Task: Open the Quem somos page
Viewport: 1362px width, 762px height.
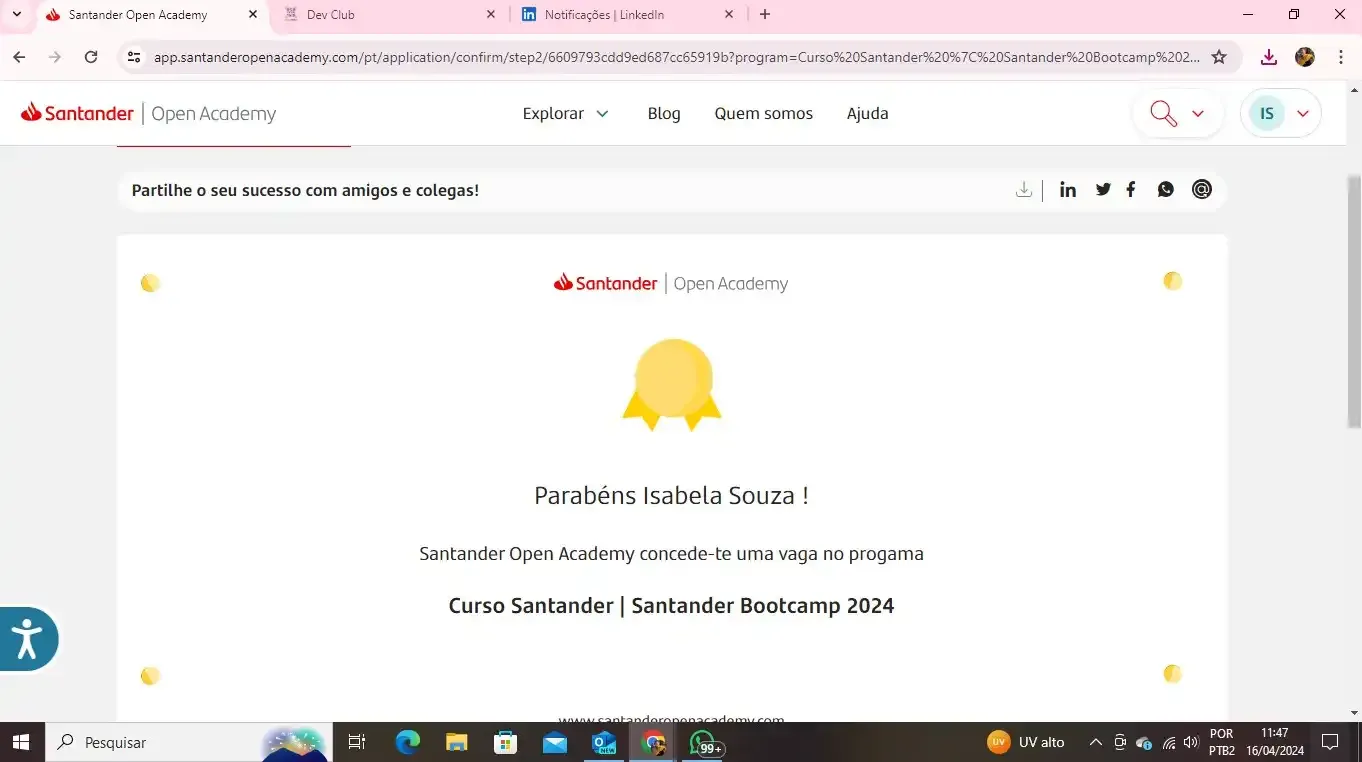Action: 764,113
